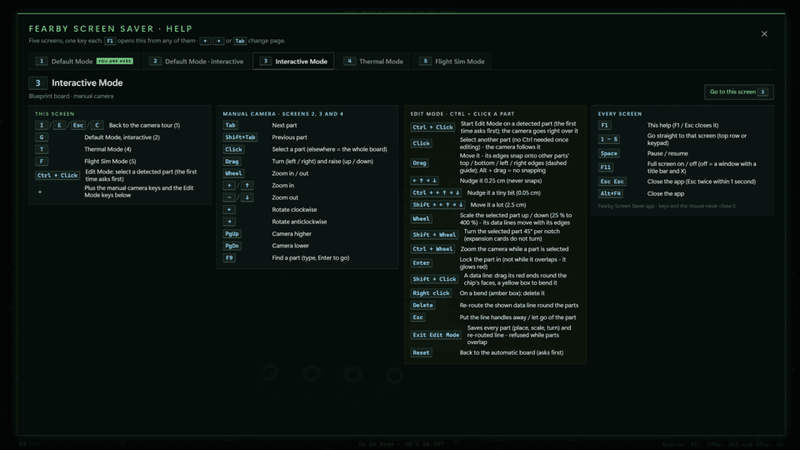Open the Thermal Mode tab
The image size is (800, 450).
tap(373, 61)
